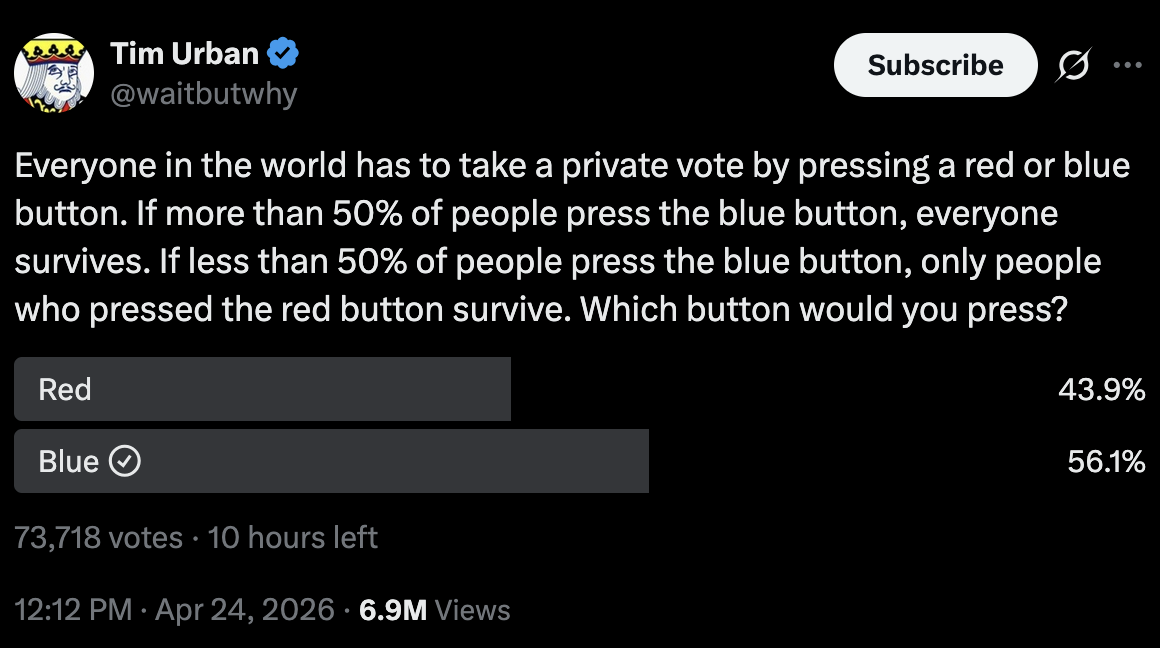Click the word Red in the poll

click(65, 389)
